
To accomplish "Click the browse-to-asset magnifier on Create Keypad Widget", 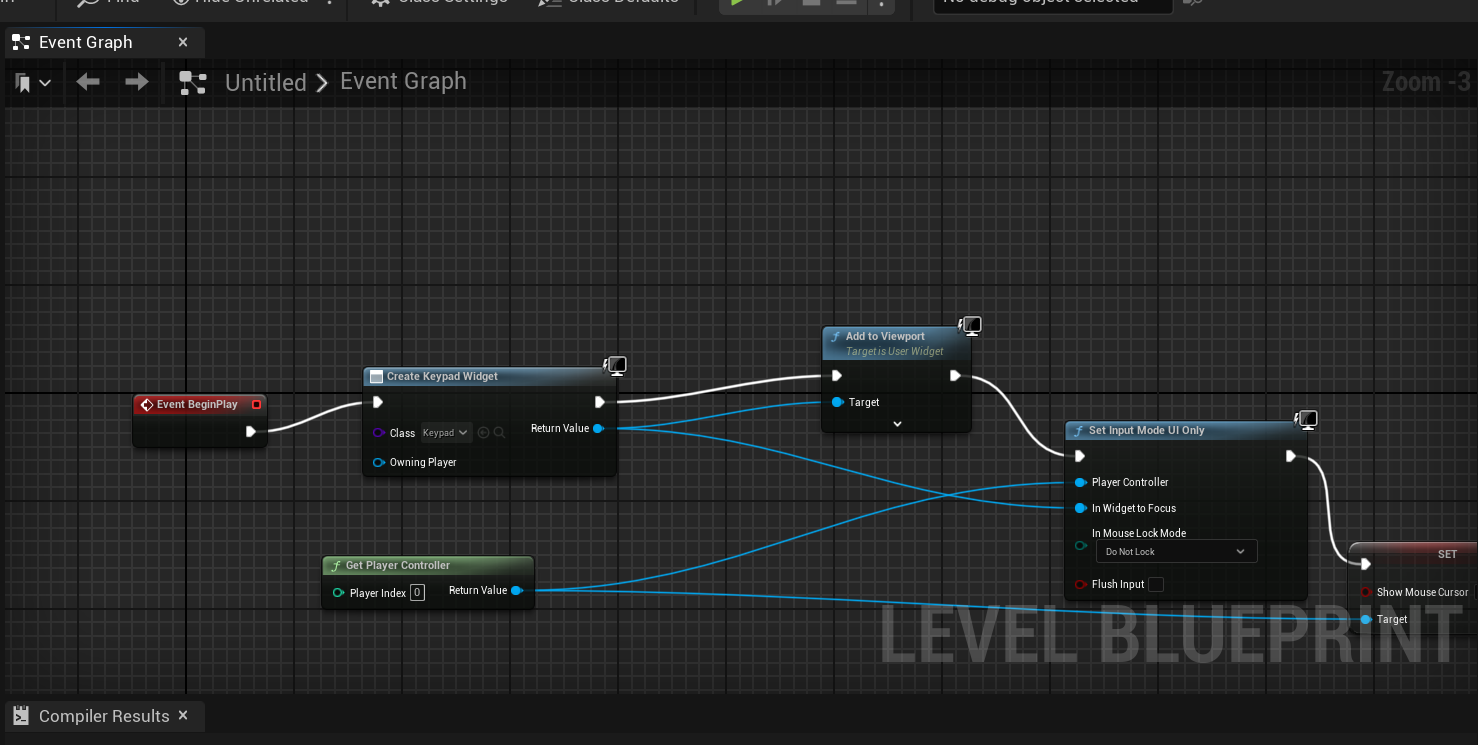I will click(499, 433).
